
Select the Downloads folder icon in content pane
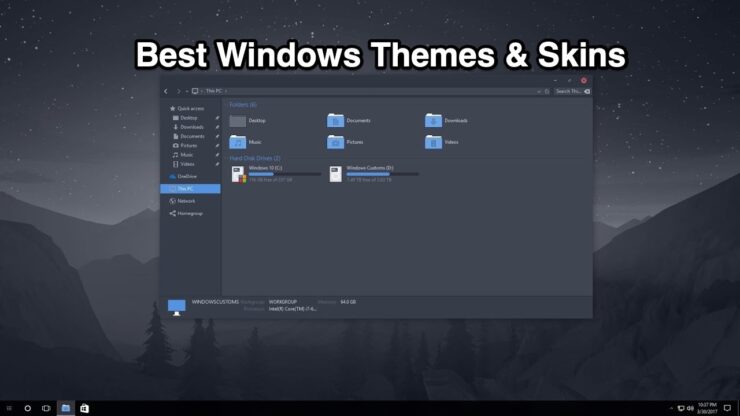pos(433,121)
